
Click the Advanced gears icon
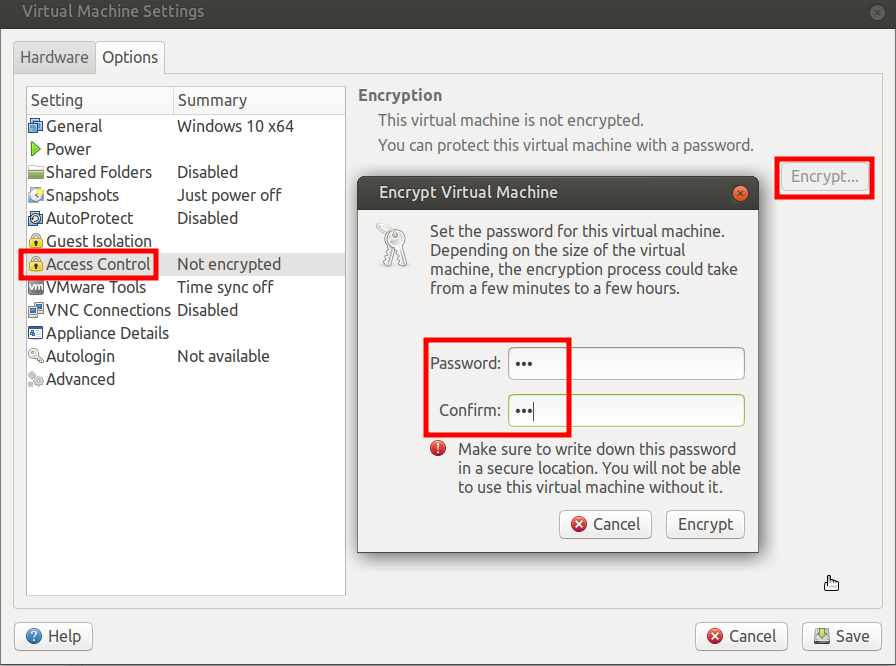(x=35, y=379)
